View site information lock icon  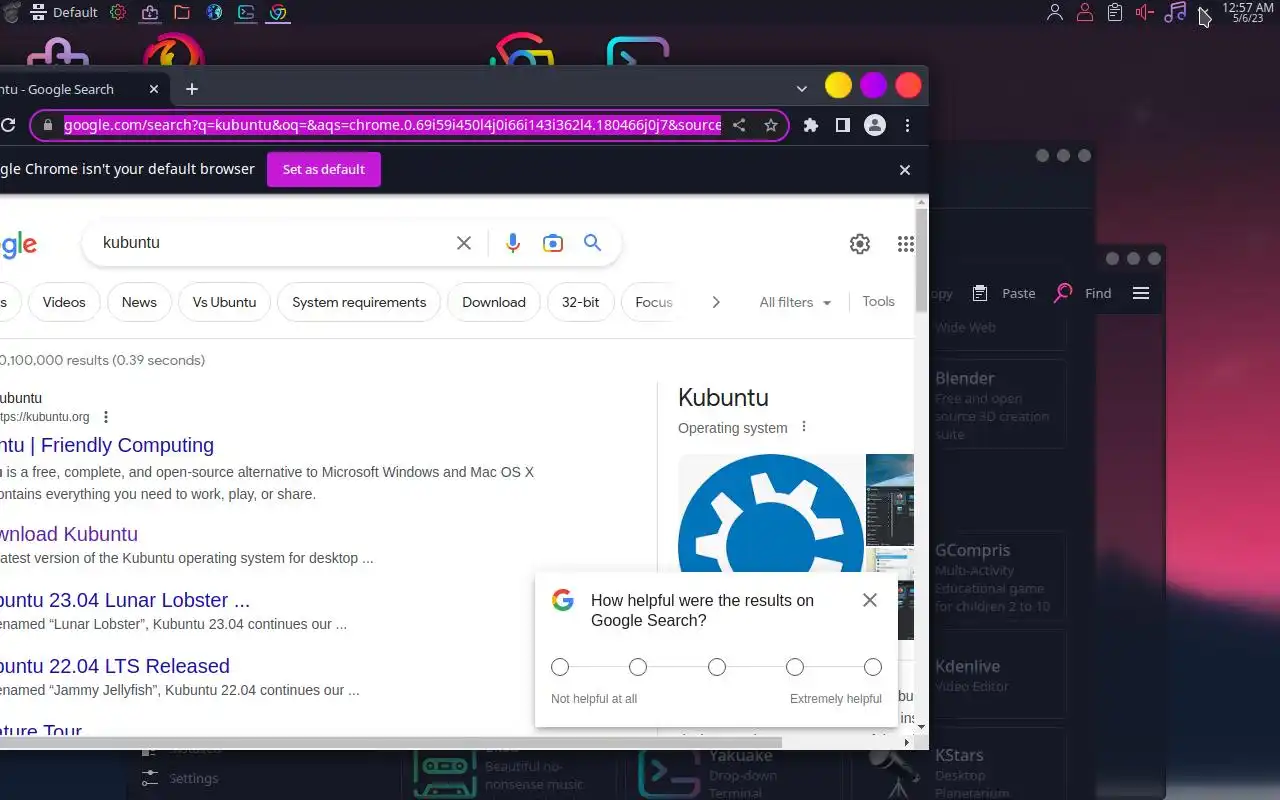point(47,125)
